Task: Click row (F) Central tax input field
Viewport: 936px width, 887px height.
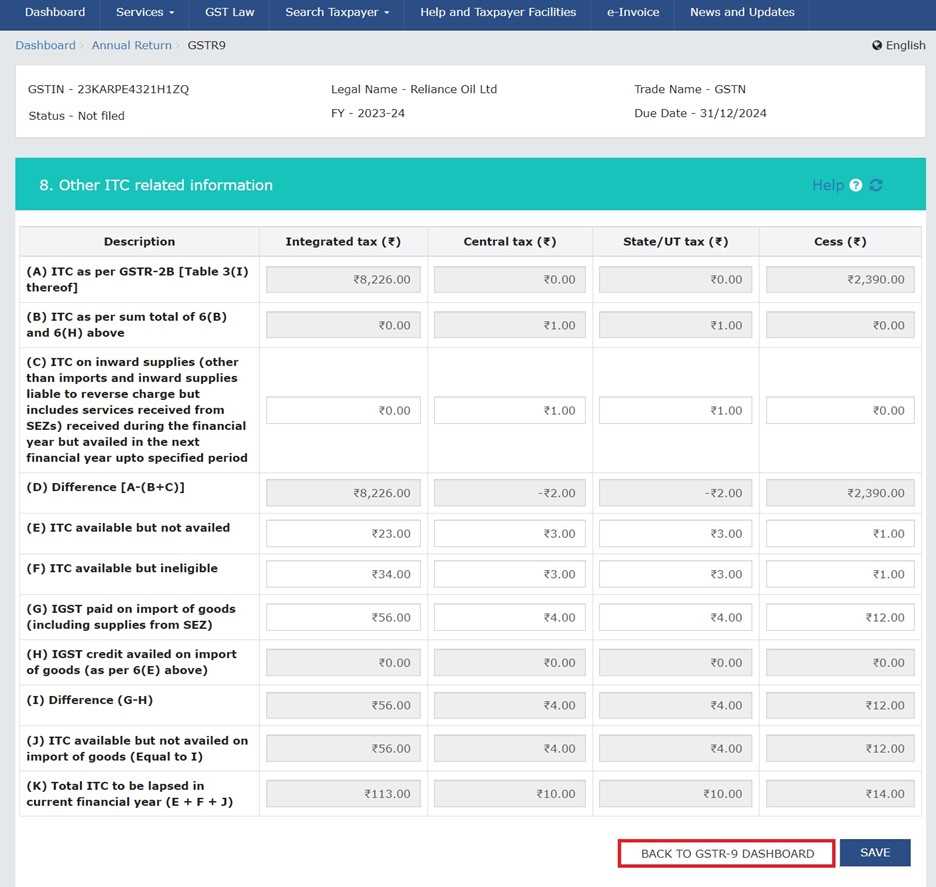Action: coord(509,574)
